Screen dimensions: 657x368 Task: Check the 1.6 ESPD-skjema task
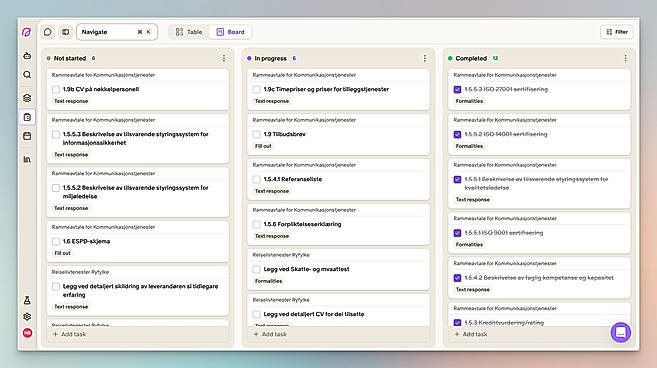pos(56,241)
